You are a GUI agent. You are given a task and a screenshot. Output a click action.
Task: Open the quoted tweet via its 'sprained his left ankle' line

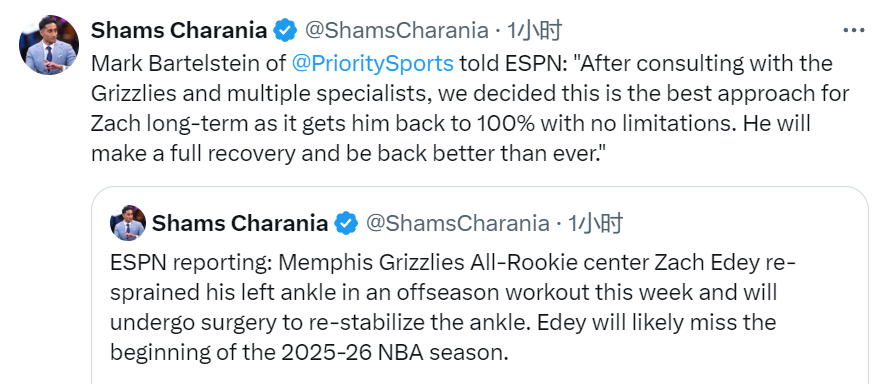click(x=443, y=292)
